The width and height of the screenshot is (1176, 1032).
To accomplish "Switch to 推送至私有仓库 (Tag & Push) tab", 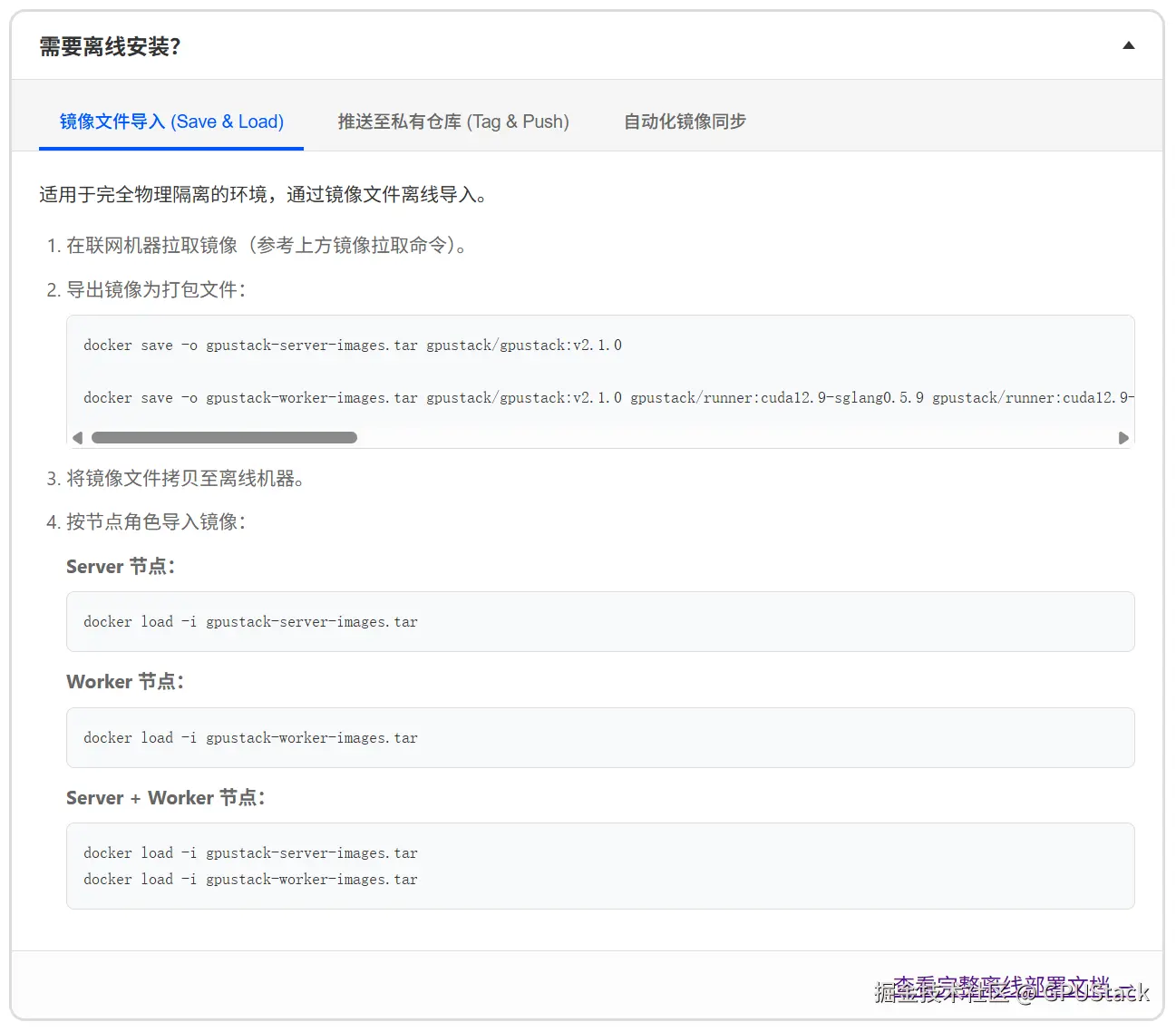I will tap(453, 122).
